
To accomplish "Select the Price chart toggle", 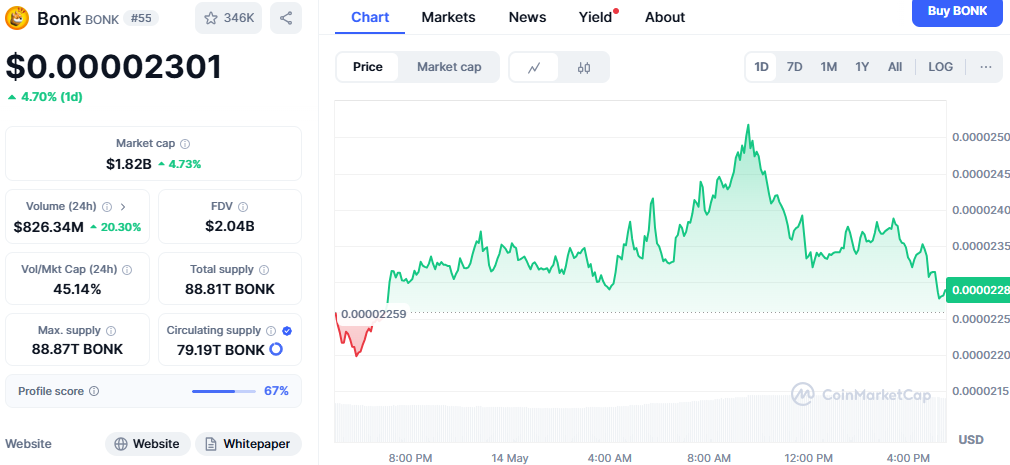I will coord(368,67).
